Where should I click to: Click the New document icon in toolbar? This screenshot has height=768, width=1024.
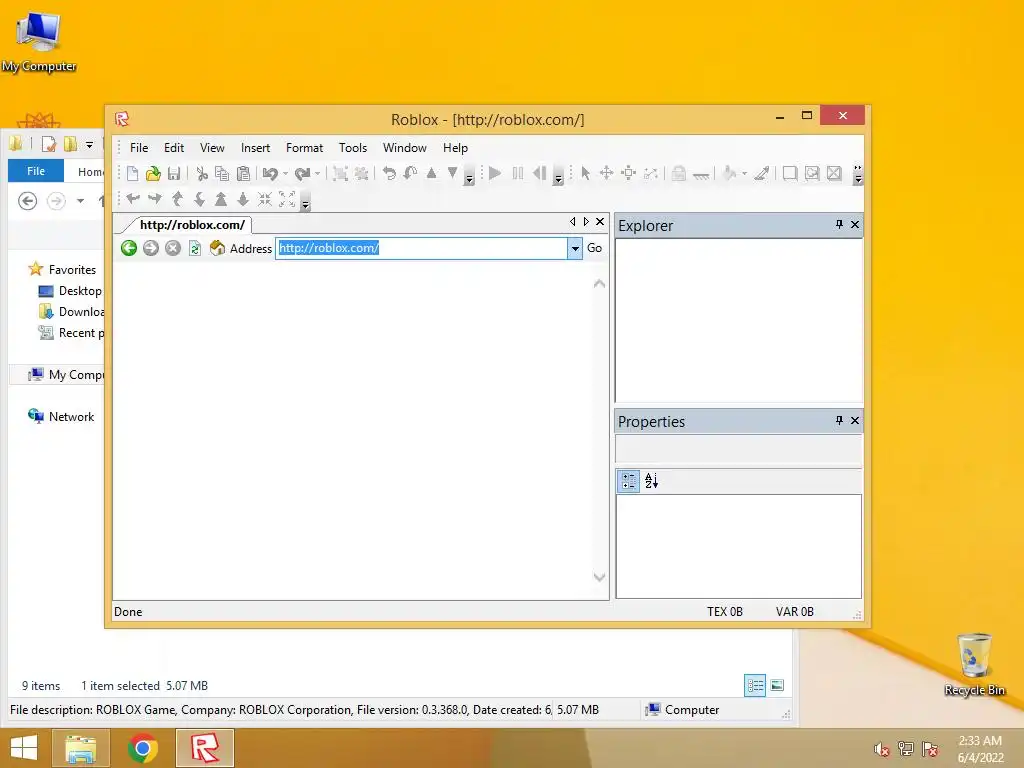(133, 173)
